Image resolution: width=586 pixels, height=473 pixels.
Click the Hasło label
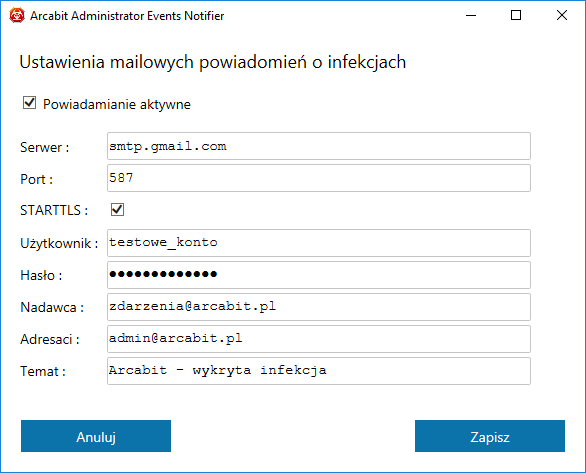(41, 275)
